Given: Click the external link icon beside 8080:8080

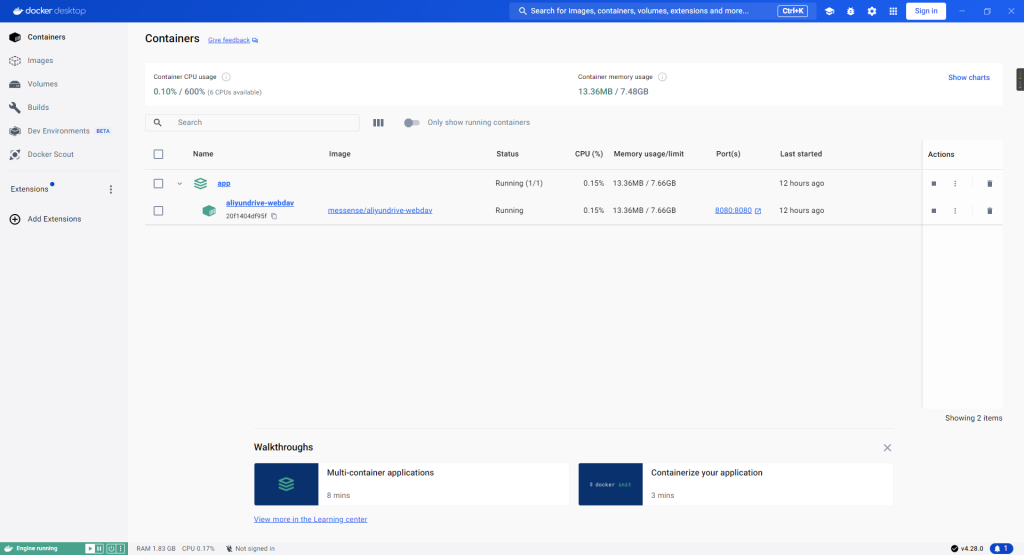Looking at the screenshot, I should [x=758, y=211].
